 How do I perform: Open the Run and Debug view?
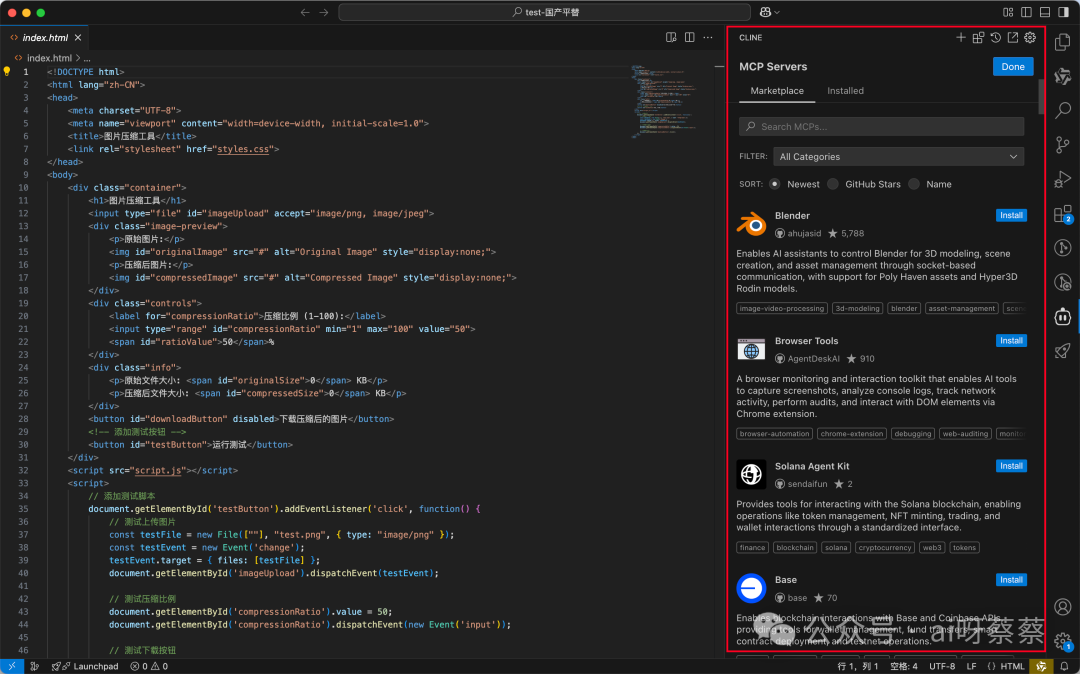click(x=1063, y=179)
